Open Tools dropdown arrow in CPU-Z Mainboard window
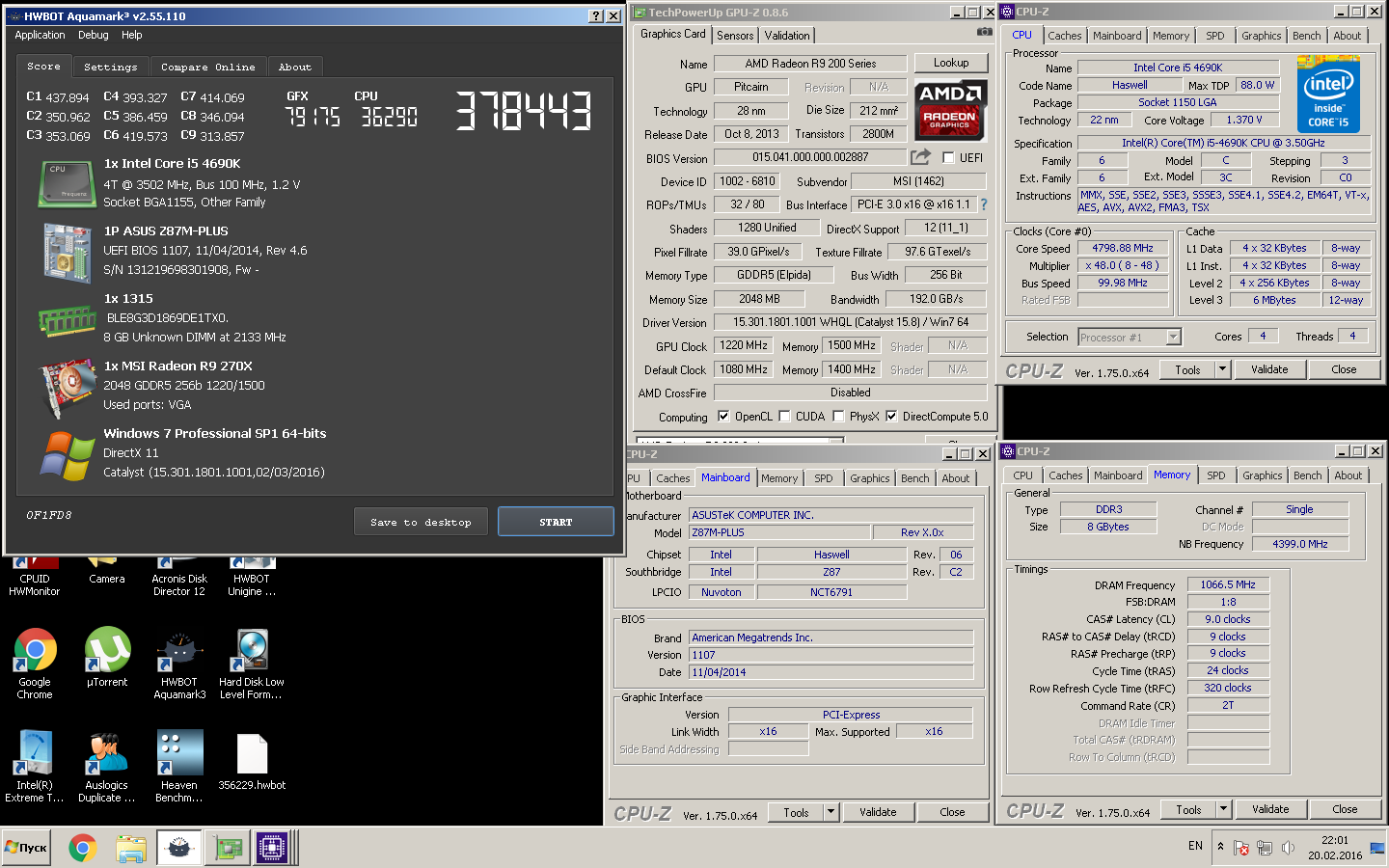The height and width of the screenshot is (868, 1389). pos(831,812)
